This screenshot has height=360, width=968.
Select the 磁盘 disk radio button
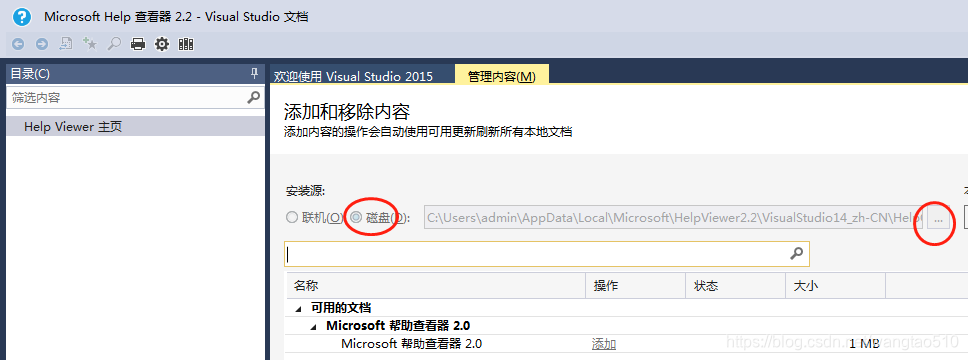pos(356,217)
